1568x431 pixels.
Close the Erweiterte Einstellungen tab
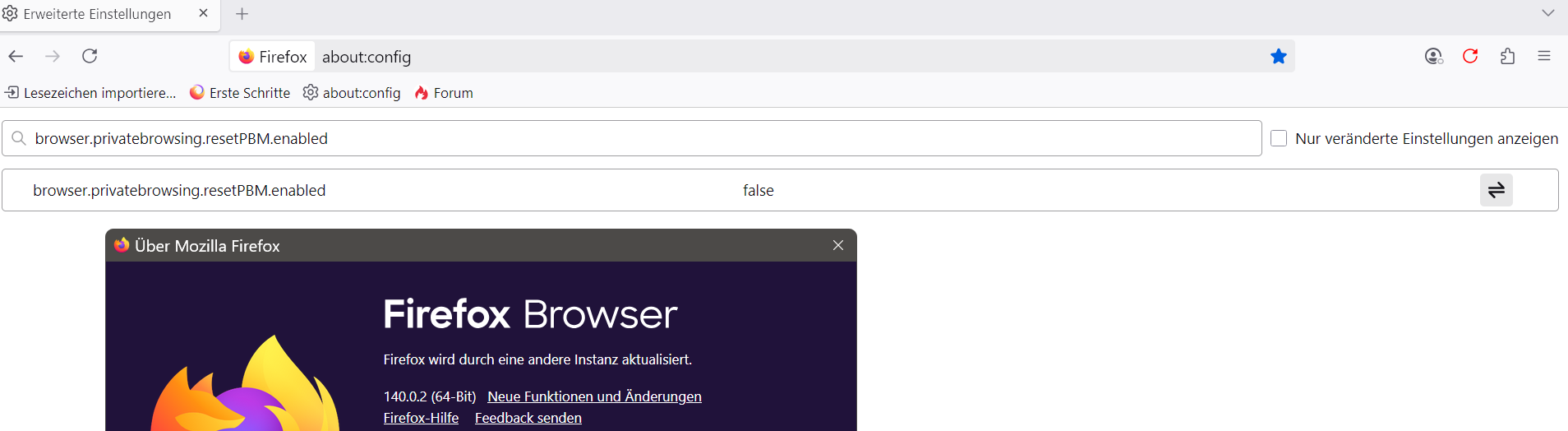(203, 13)
